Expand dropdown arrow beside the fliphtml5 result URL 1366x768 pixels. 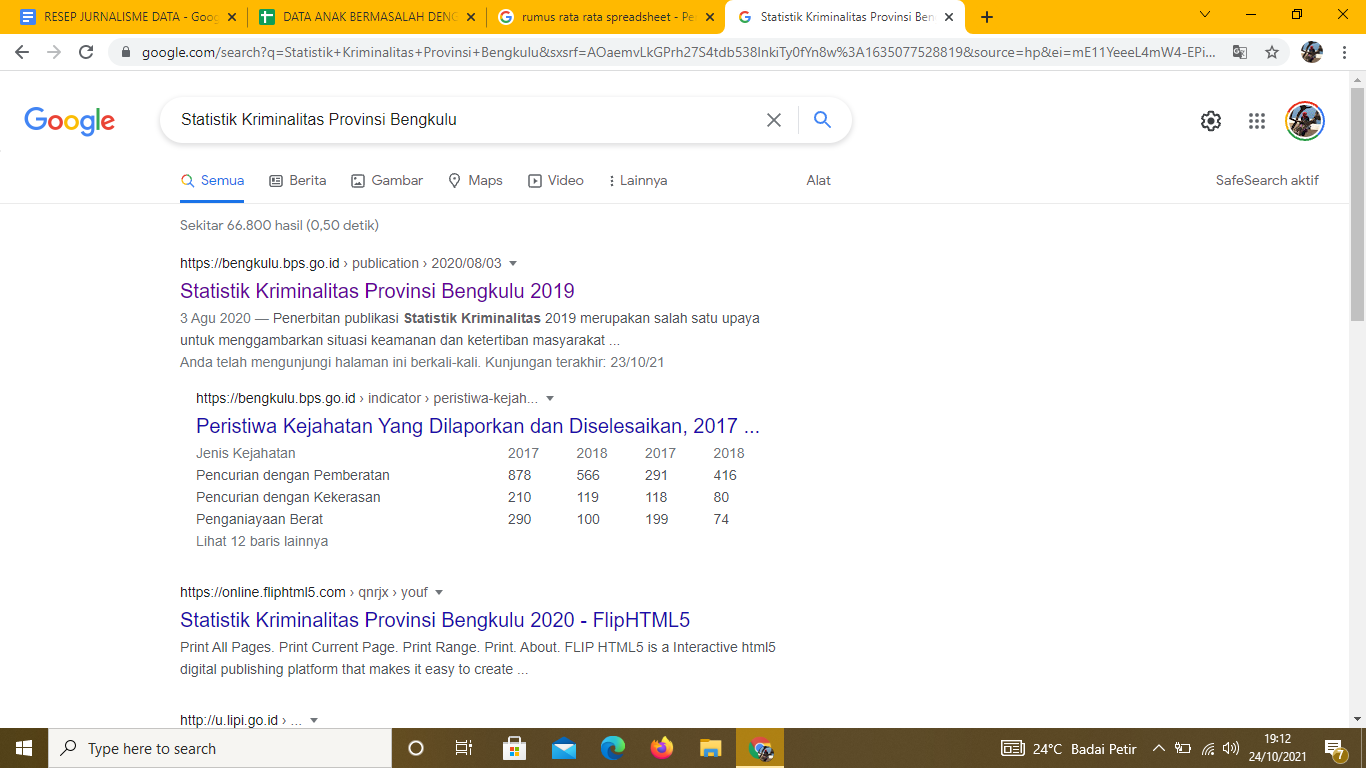[x=439, y=592]
